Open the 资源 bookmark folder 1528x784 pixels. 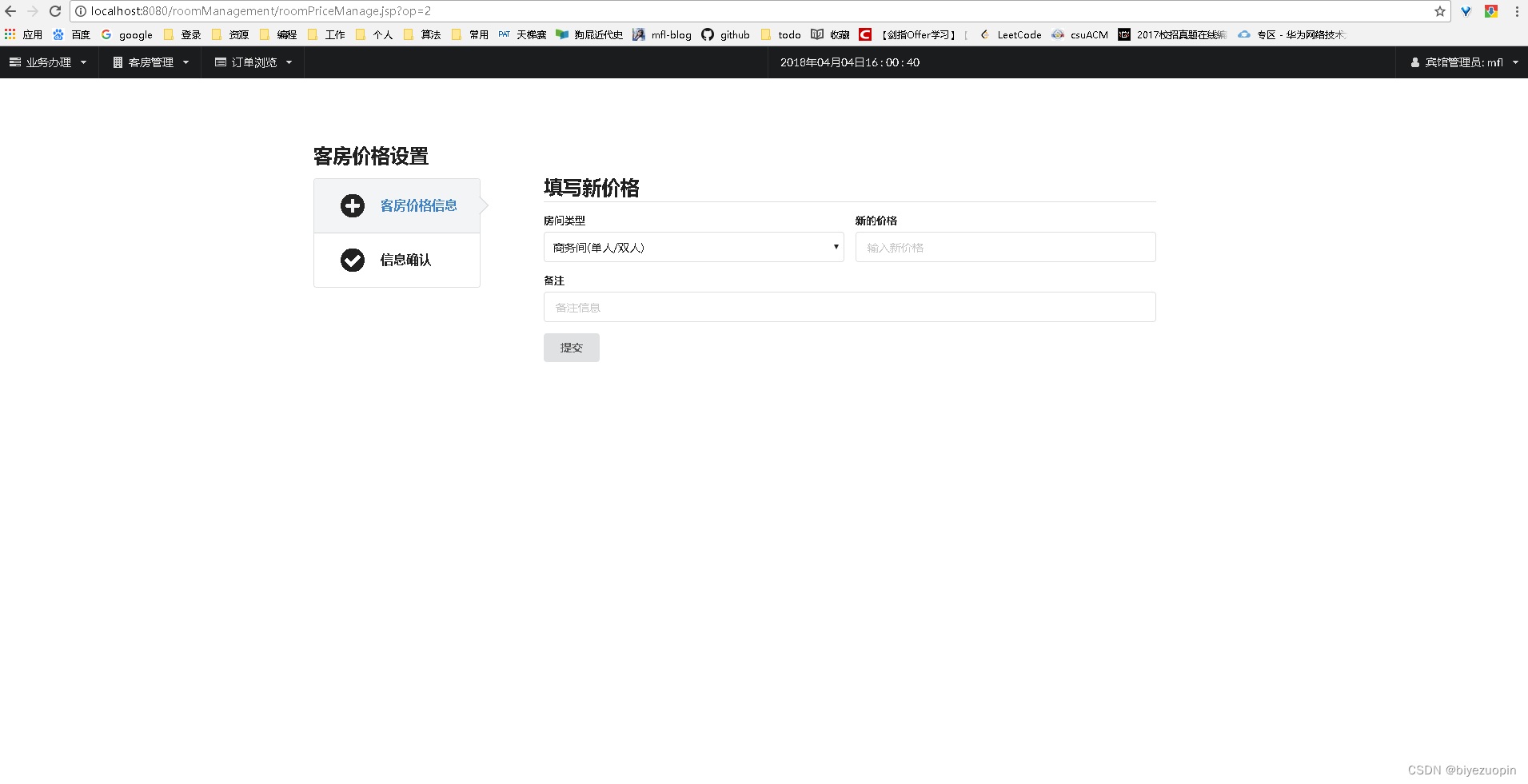(x=230, y=34)
